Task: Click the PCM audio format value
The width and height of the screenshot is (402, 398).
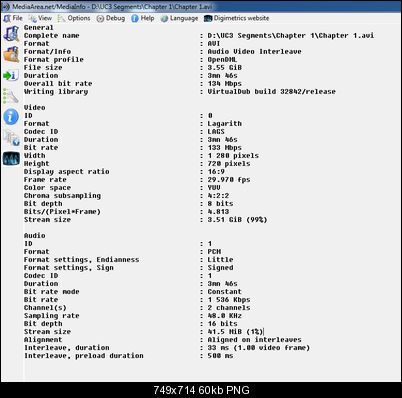Action: click(x=214, y=251)
